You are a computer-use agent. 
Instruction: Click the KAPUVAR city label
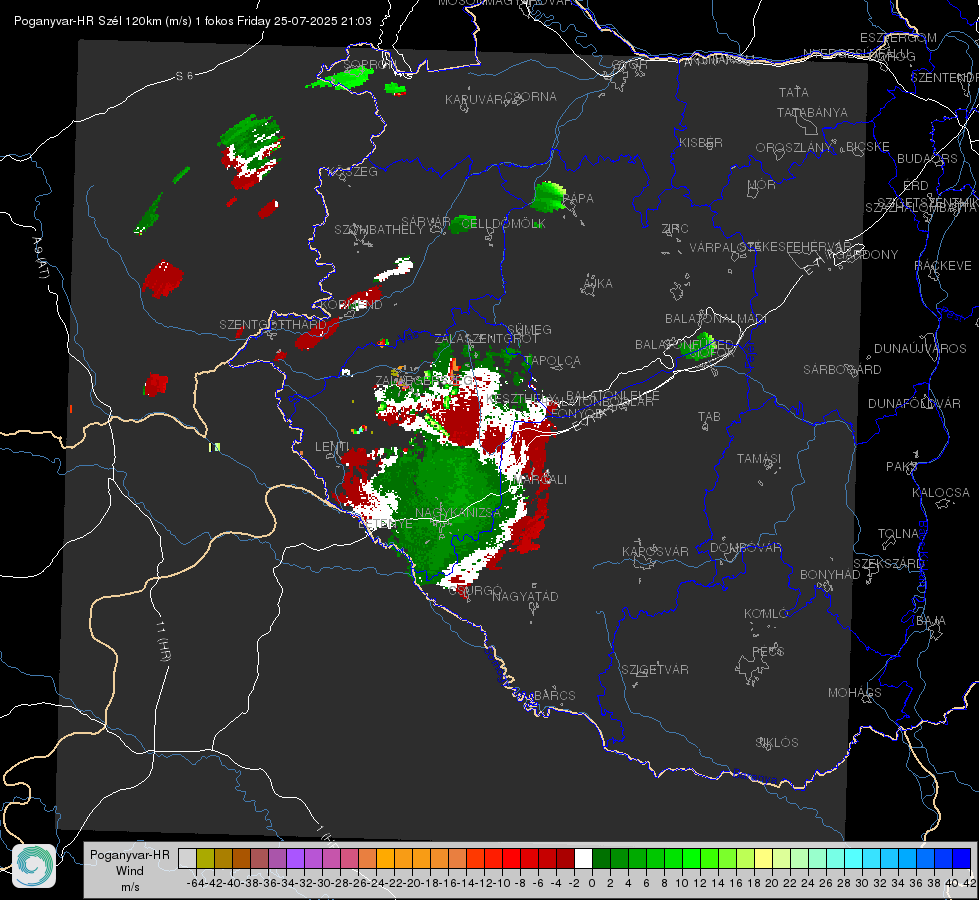[x=474, y=100]
